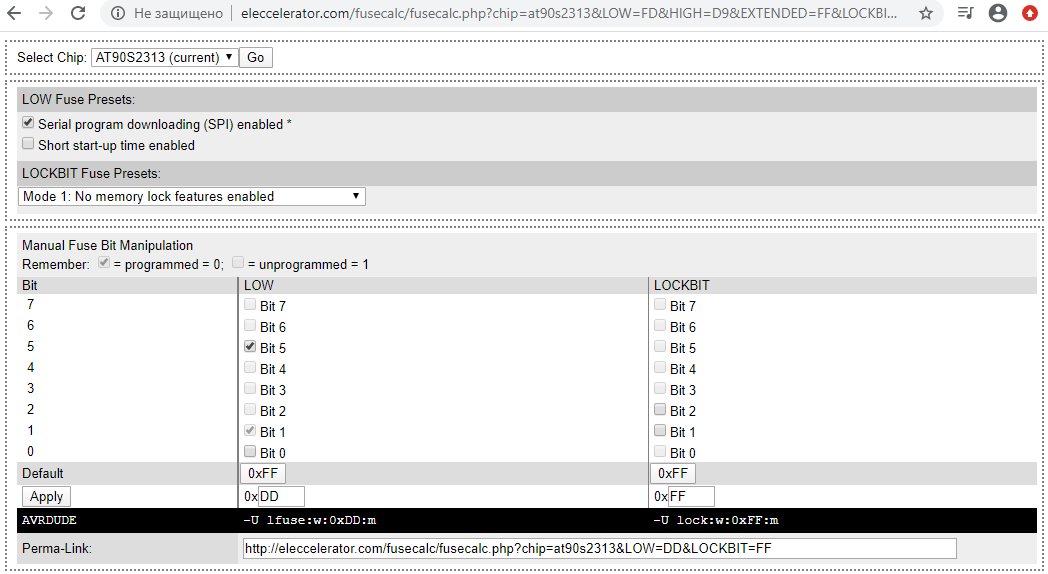
Task: Toggle LOW fuse Bit 7 checkbox
Action: pos(250,305)
